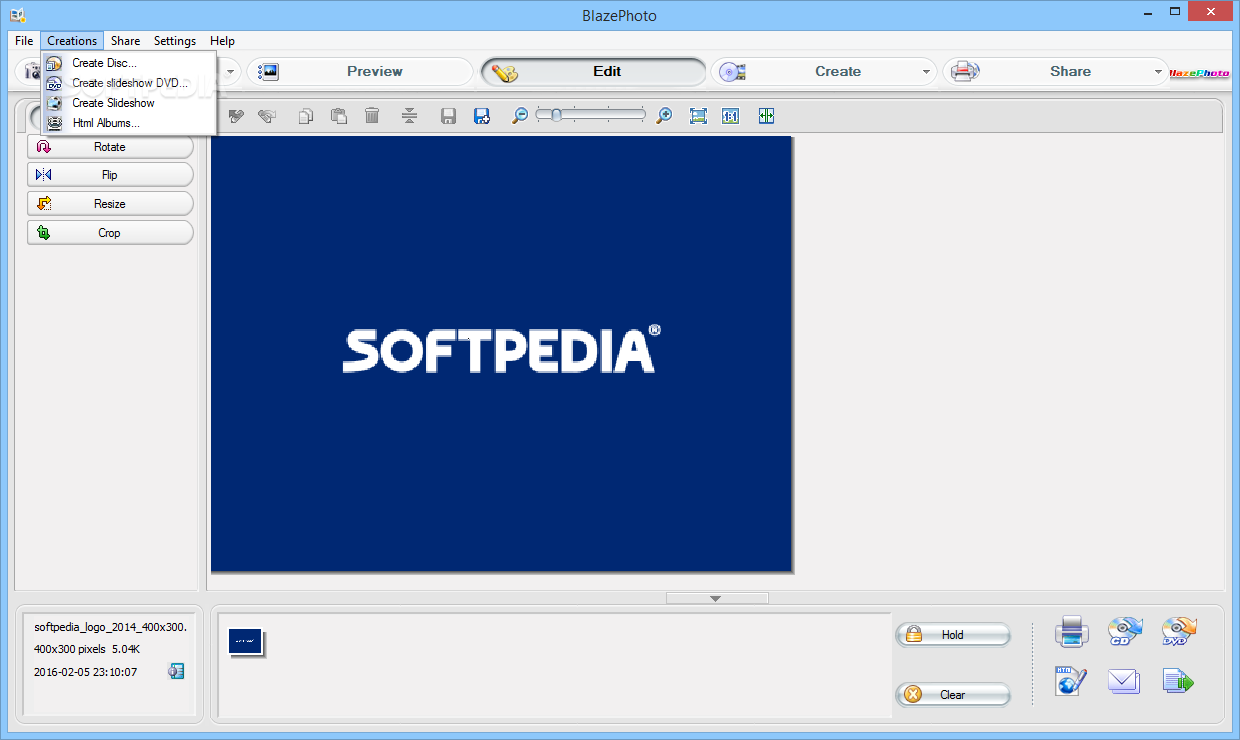Click the Flip button
1240x740 pixels.
click(110, 175)
